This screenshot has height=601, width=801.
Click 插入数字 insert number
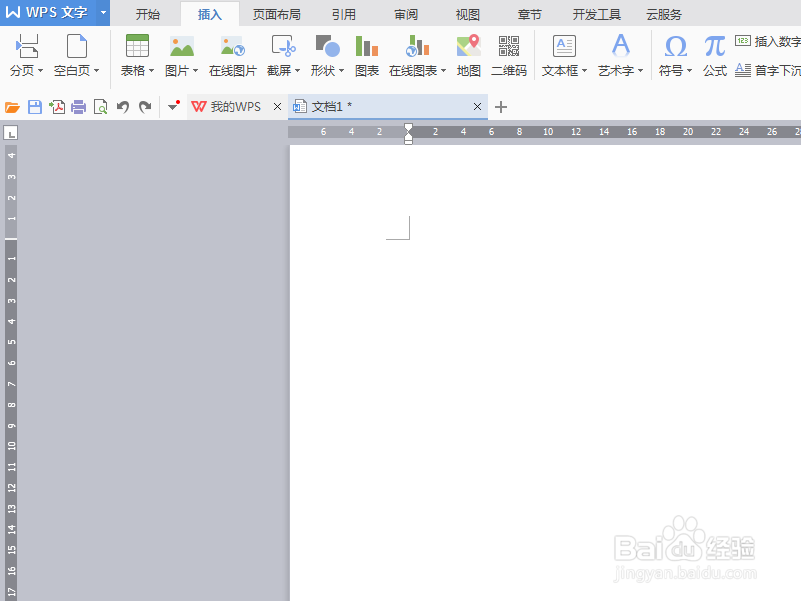[768, 41]
